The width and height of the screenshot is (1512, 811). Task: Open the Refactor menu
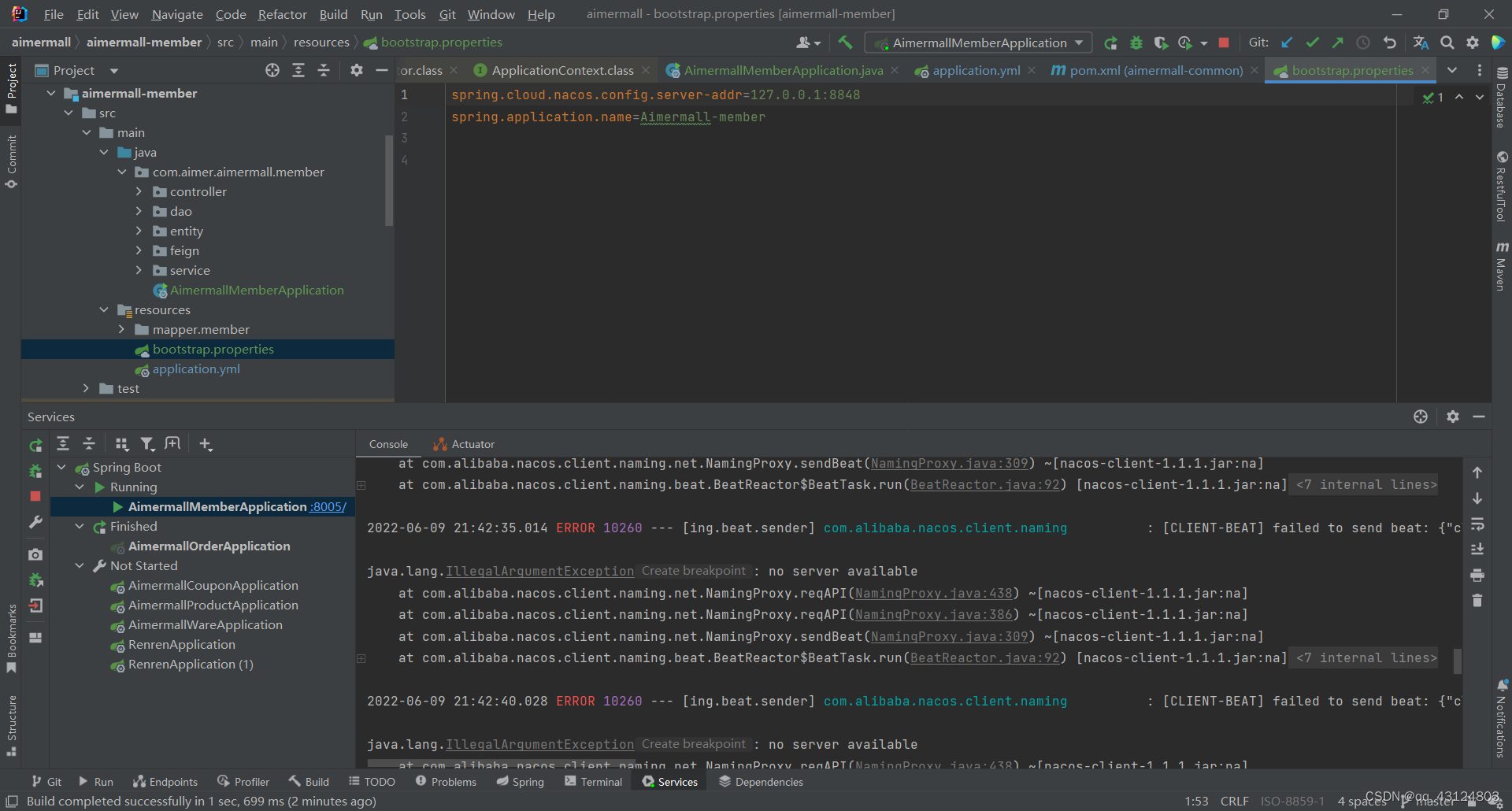pos(282,14)
